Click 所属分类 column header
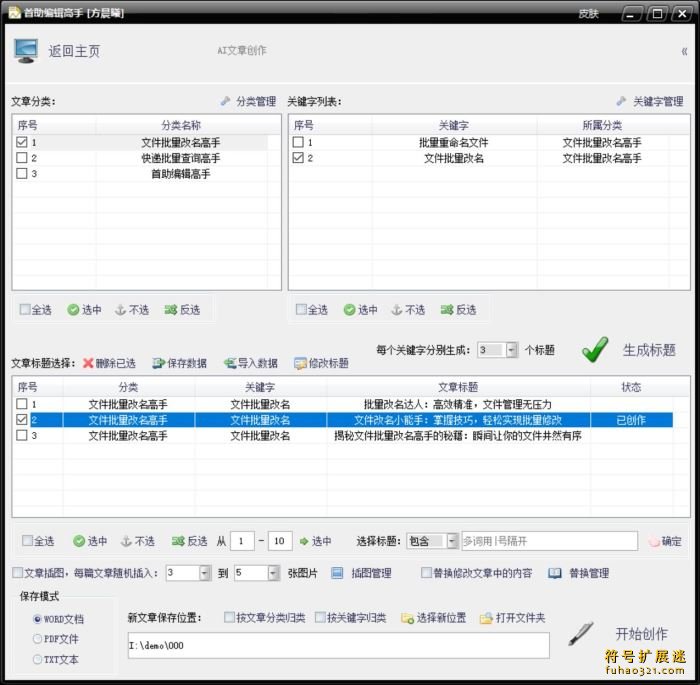Image resolution: width=700 pixels, height=685 pixels. (x=602, y=125)
